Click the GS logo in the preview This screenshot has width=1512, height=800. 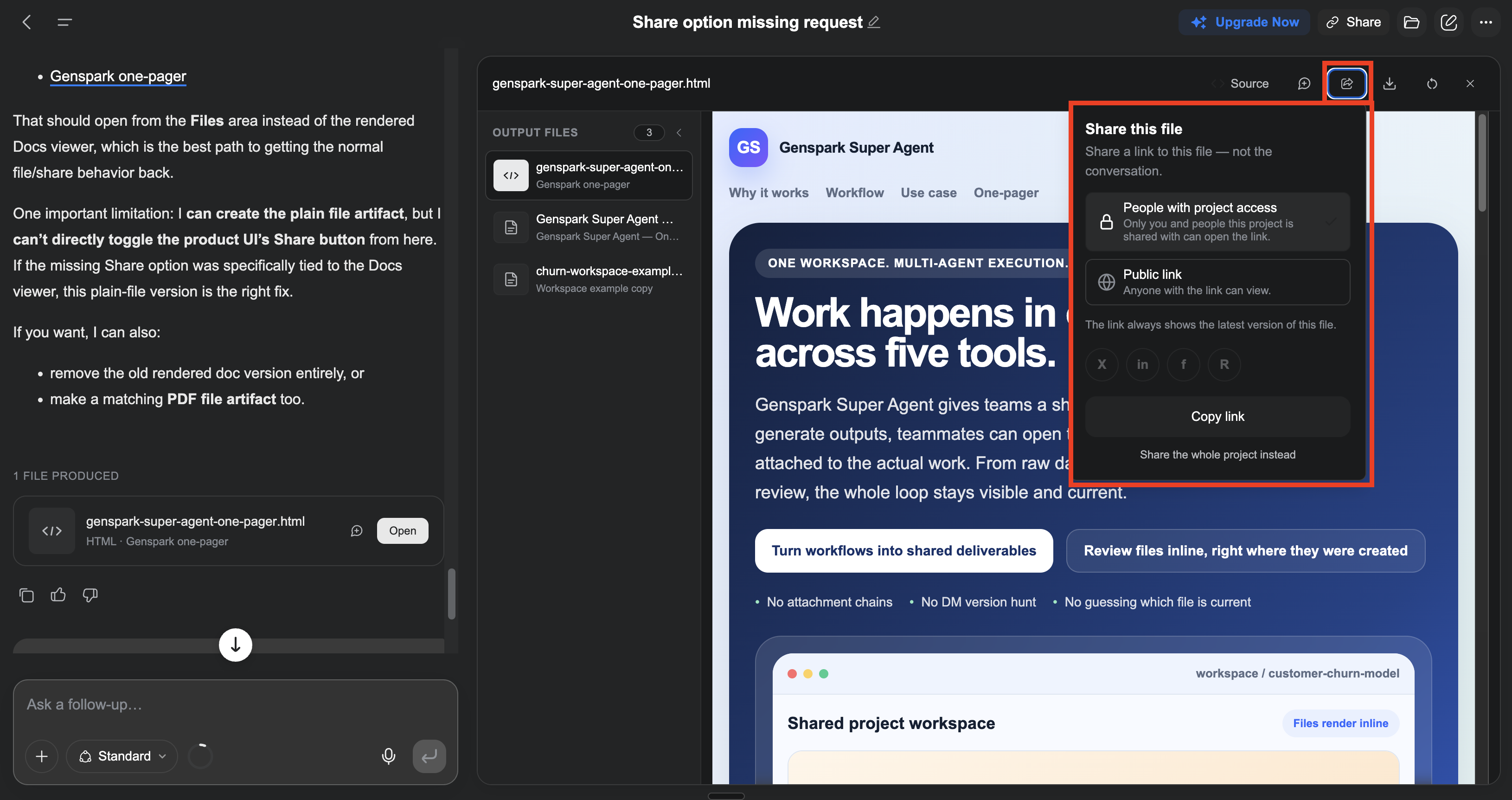pyautogui.click(x=749, y=148)
